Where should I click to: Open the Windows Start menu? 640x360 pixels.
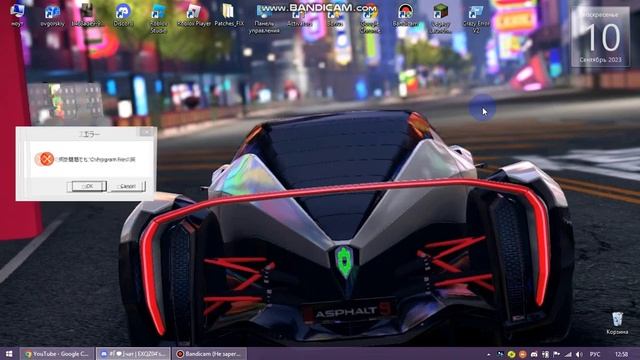9,354
